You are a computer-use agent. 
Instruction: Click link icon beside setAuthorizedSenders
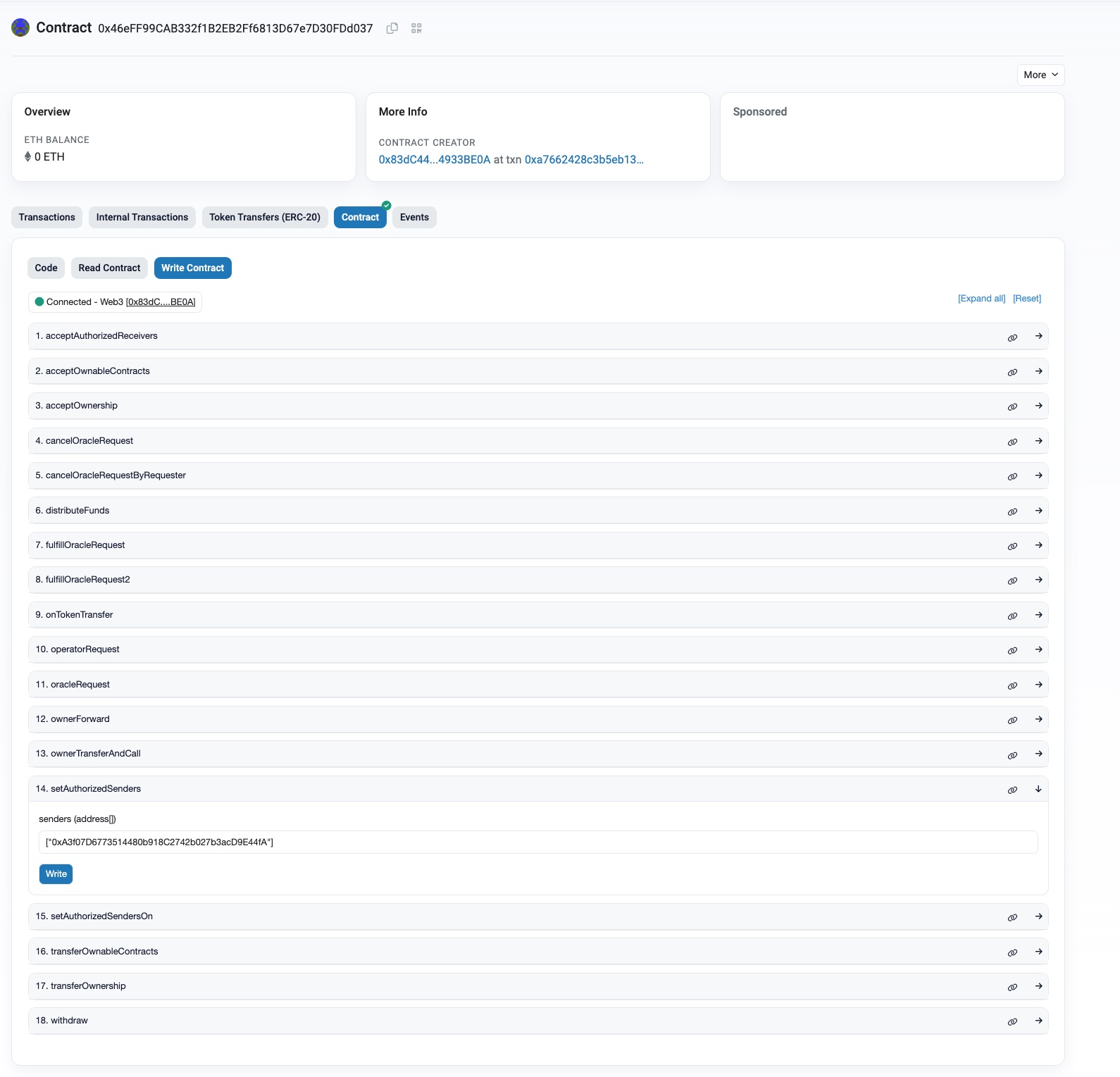tap(1012, 790)
